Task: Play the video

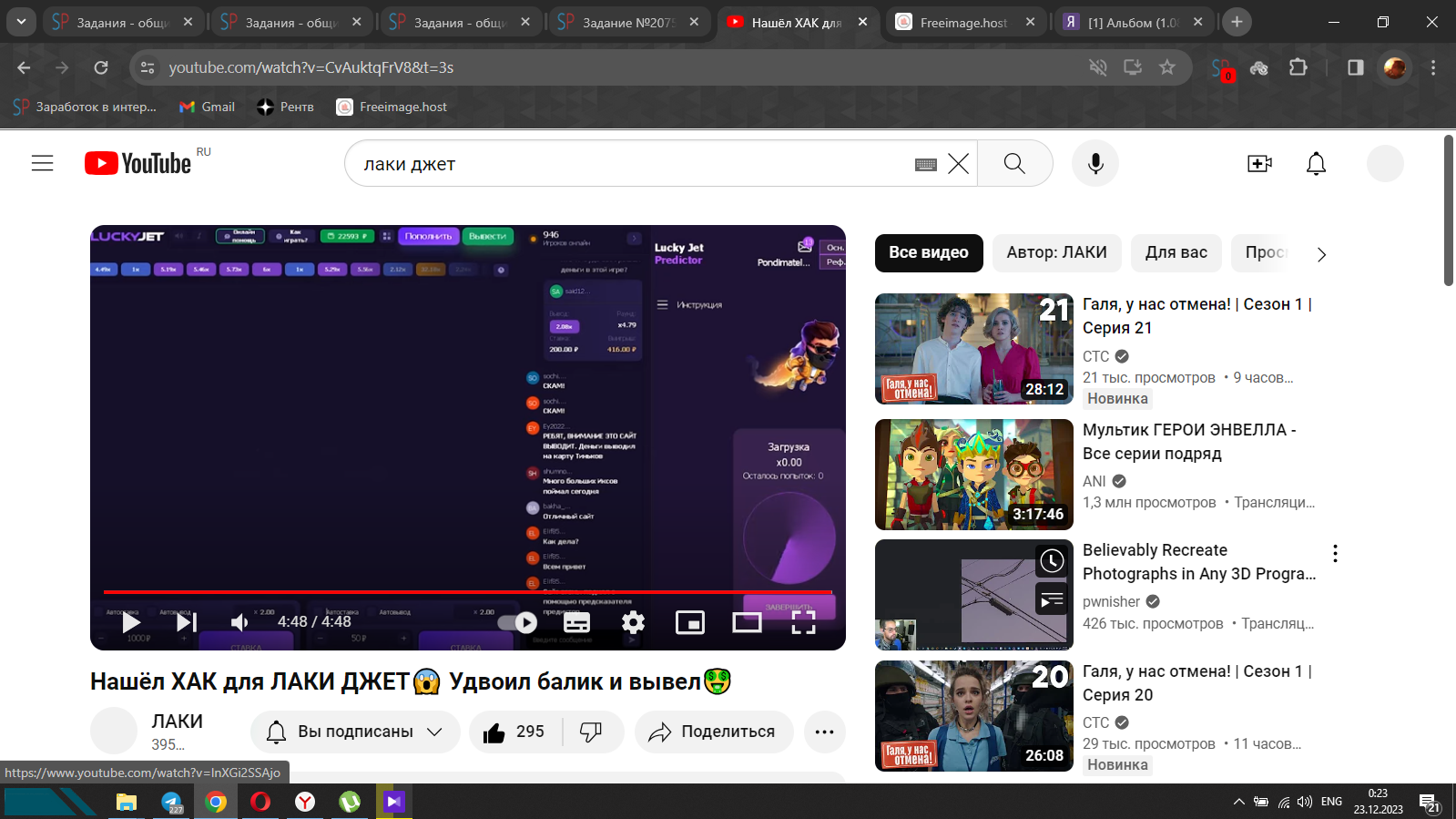Action: click(x=131, y=622)
